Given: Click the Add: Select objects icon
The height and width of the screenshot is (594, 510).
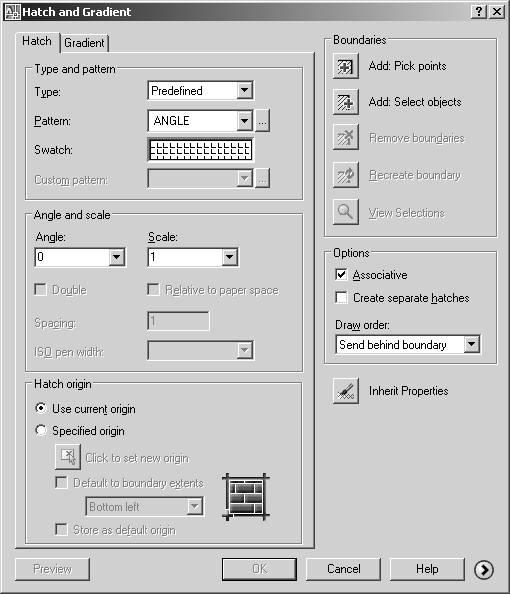Looking at the screenshot, I should click(x=346, y=102).
